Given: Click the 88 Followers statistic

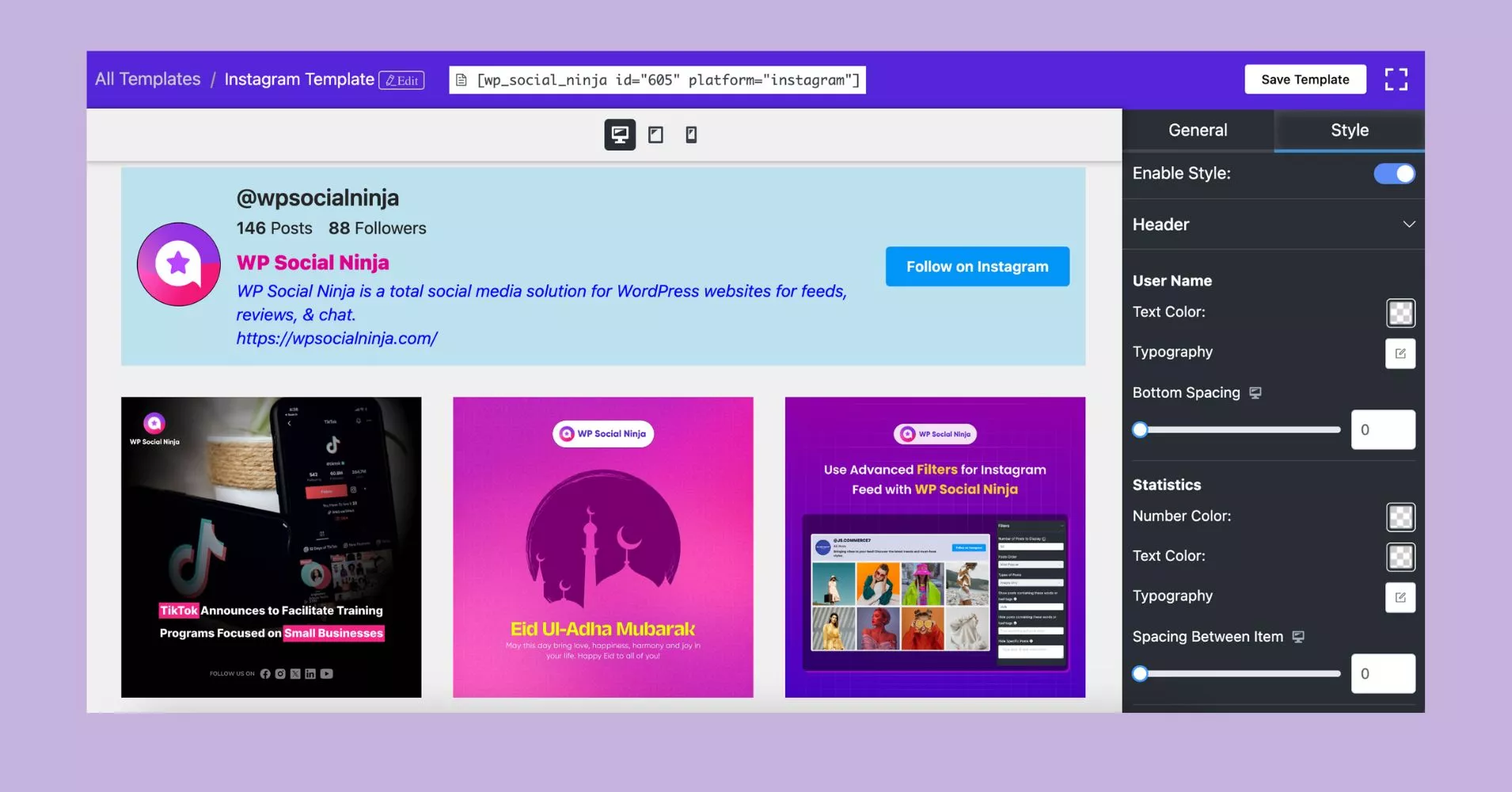Looking at the screenshot, I should (377, 228).
